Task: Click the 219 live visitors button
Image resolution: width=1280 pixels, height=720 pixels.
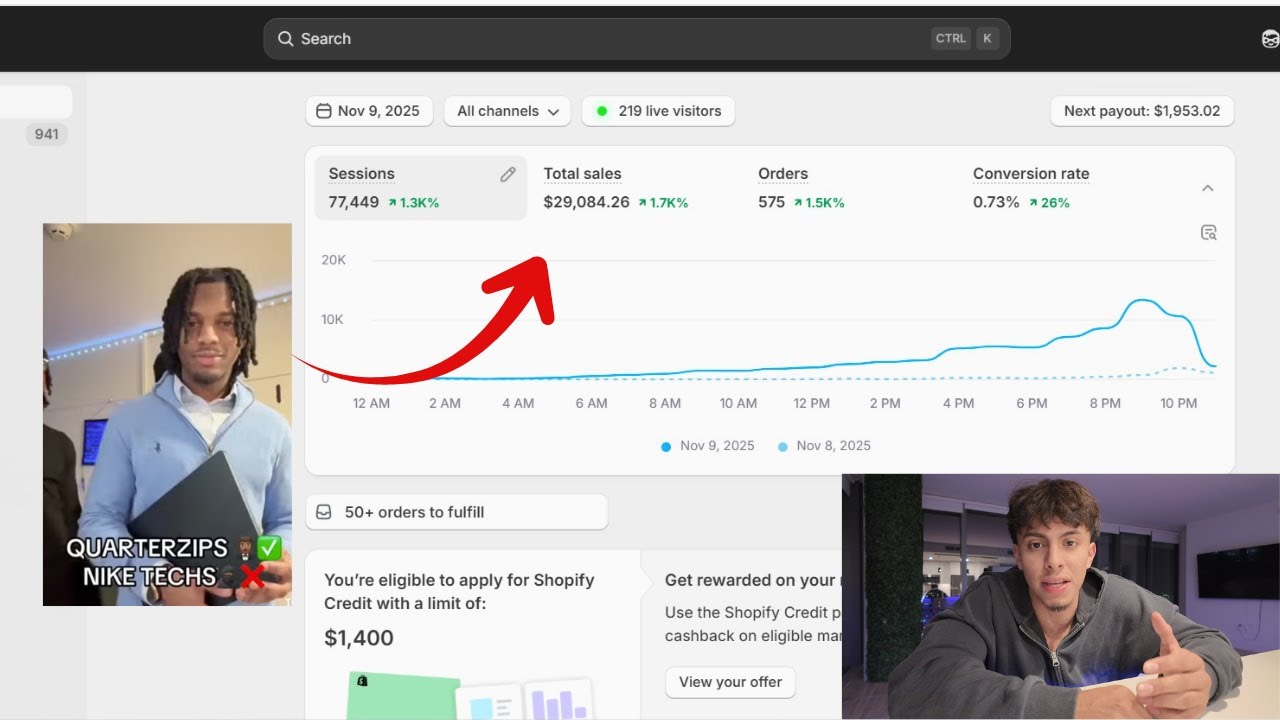Action: (659, 111)
